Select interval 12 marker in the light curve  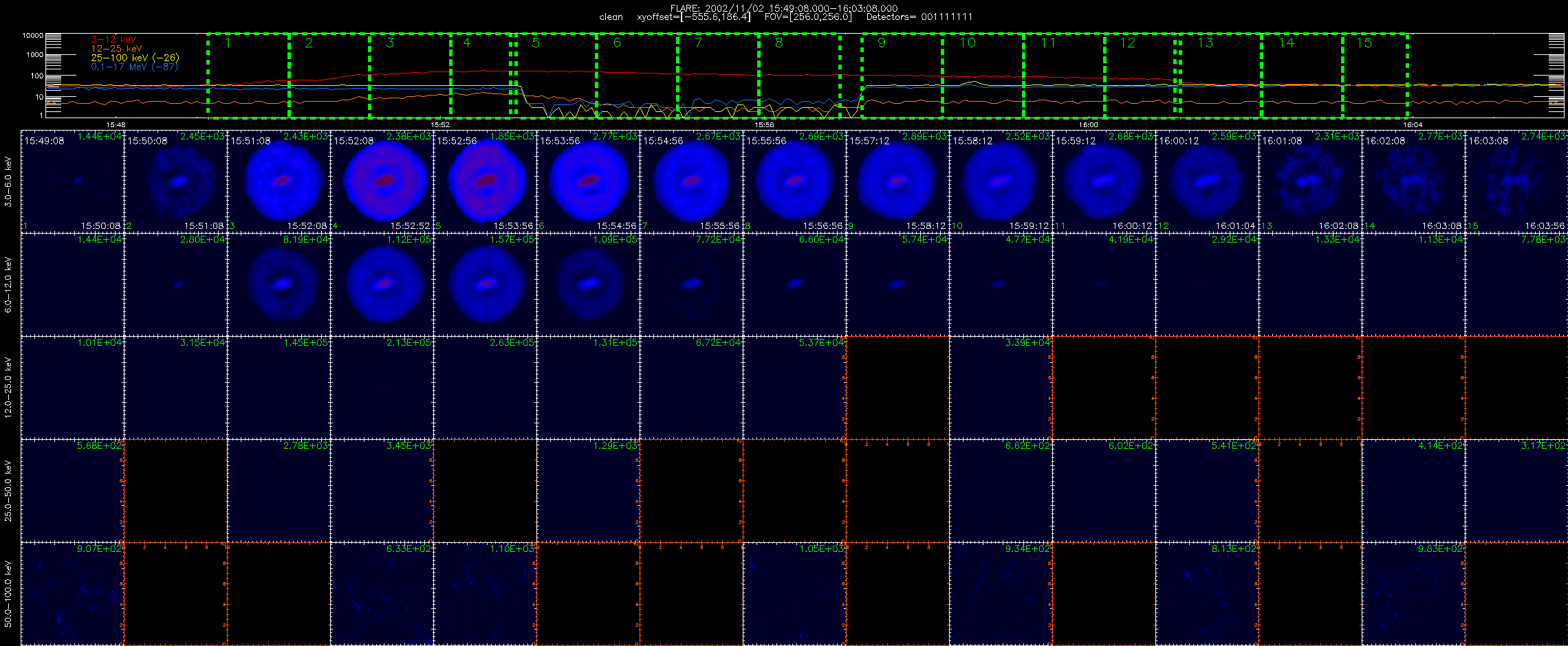1128,43
